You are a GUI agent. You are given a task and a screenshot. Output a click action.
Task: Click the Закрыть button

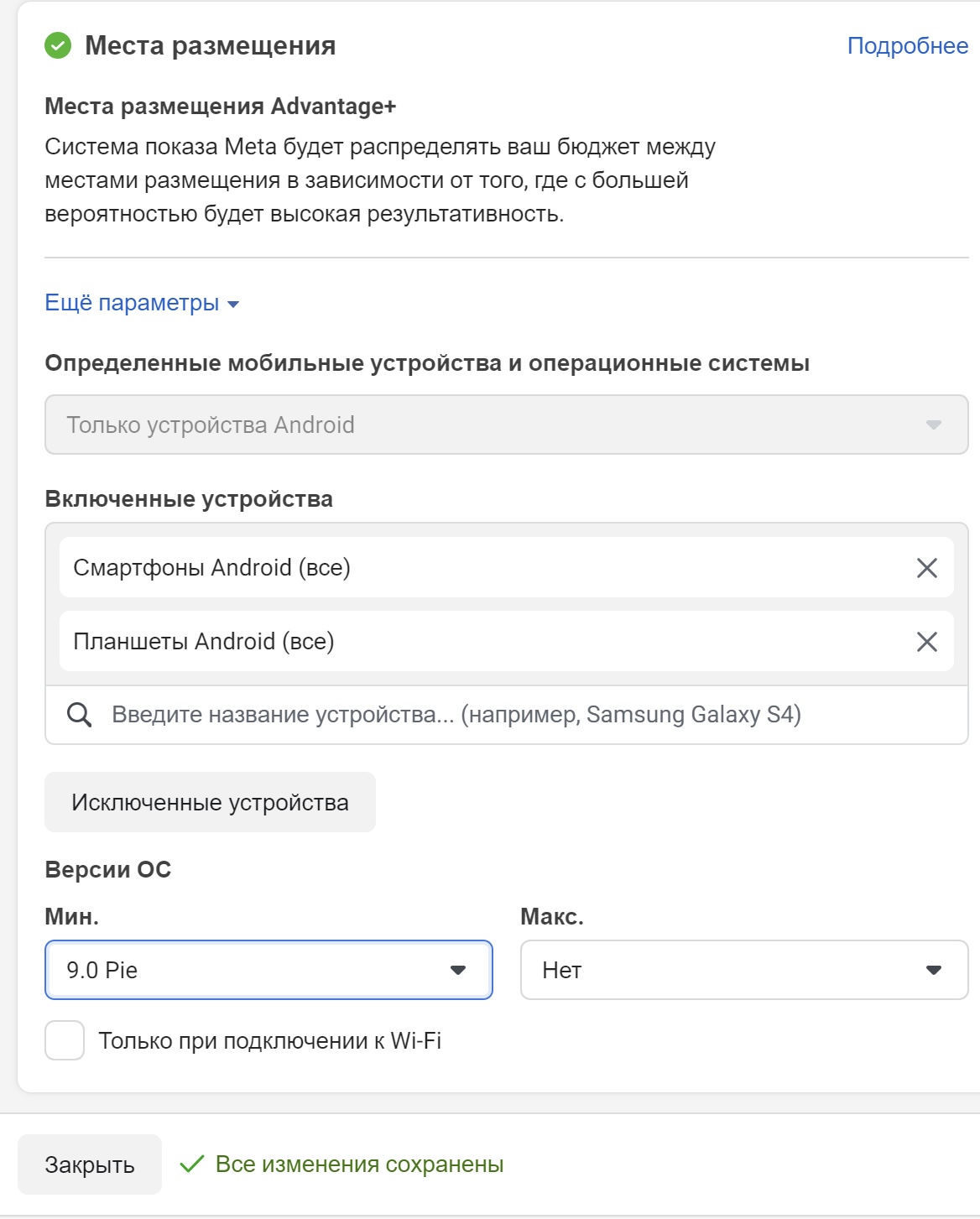(90, 1164)
